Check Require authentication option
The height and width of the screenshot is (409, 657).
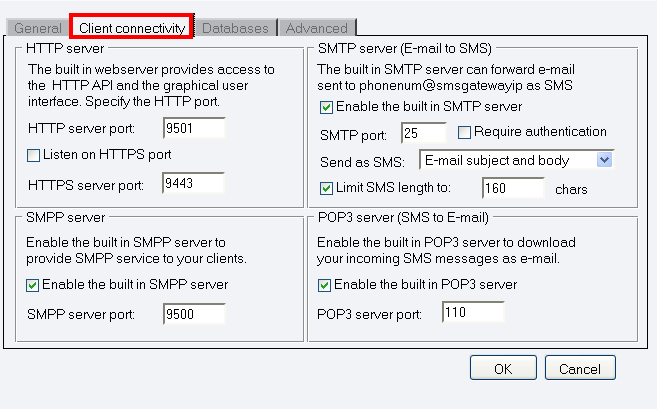point(464,132)
